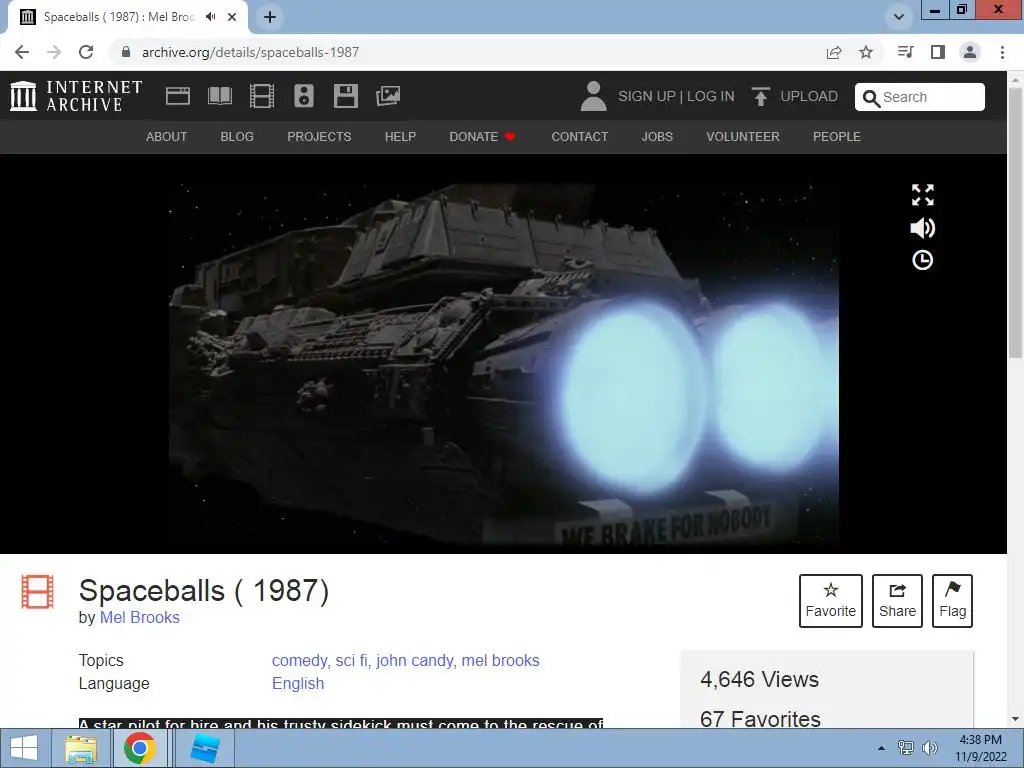
Task: Click the user avatar icon
Action: [x=593, y=96]
